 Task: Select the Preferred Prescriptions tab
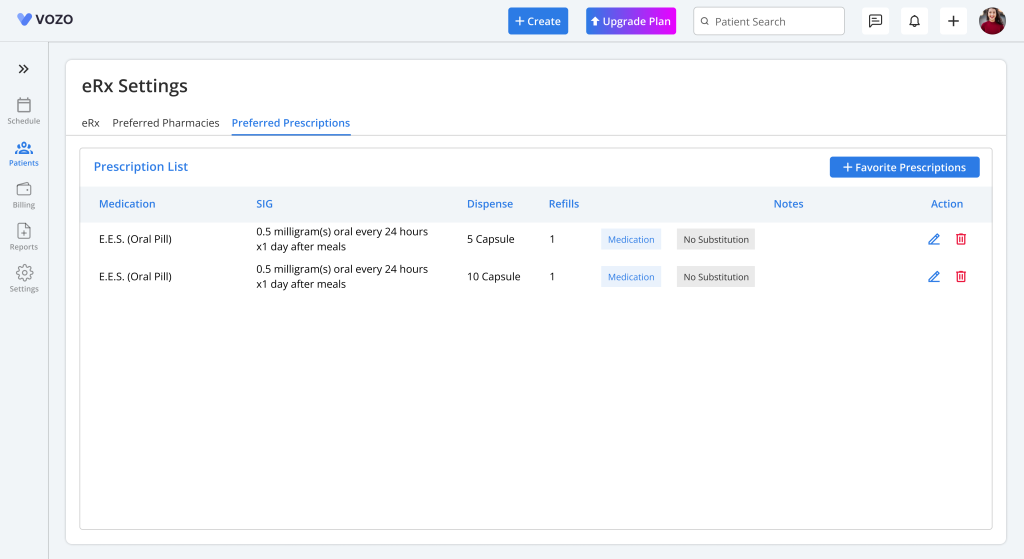pos(291,123)
